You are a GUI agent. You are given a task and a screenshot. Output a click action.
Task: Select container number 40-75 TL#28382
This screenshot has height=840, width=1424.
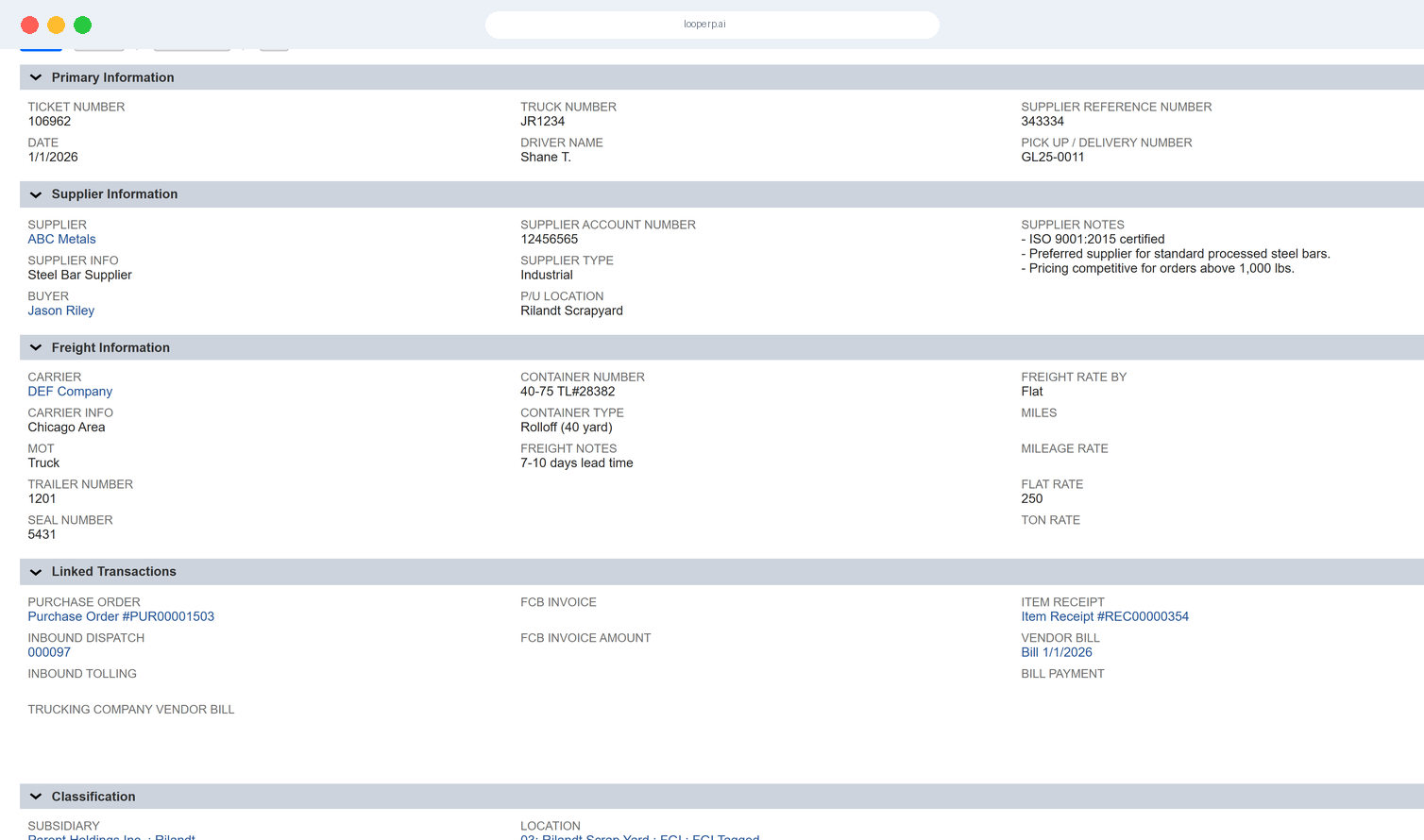(x=568, y=392)
